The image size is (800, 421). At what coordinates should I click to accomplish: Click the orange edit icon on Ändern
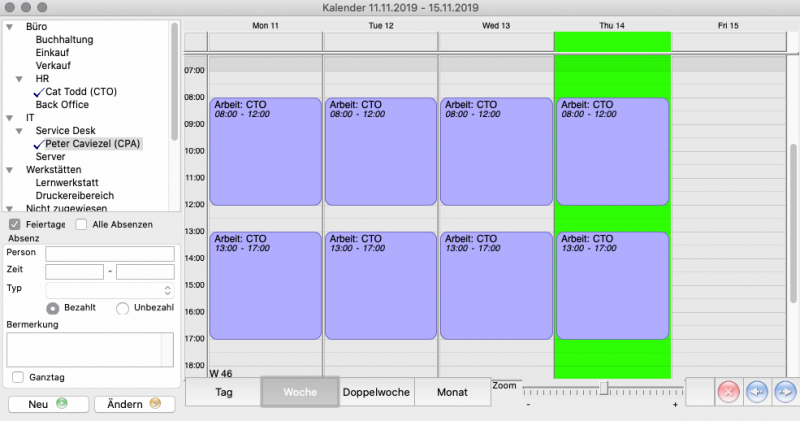pos(154,404)
